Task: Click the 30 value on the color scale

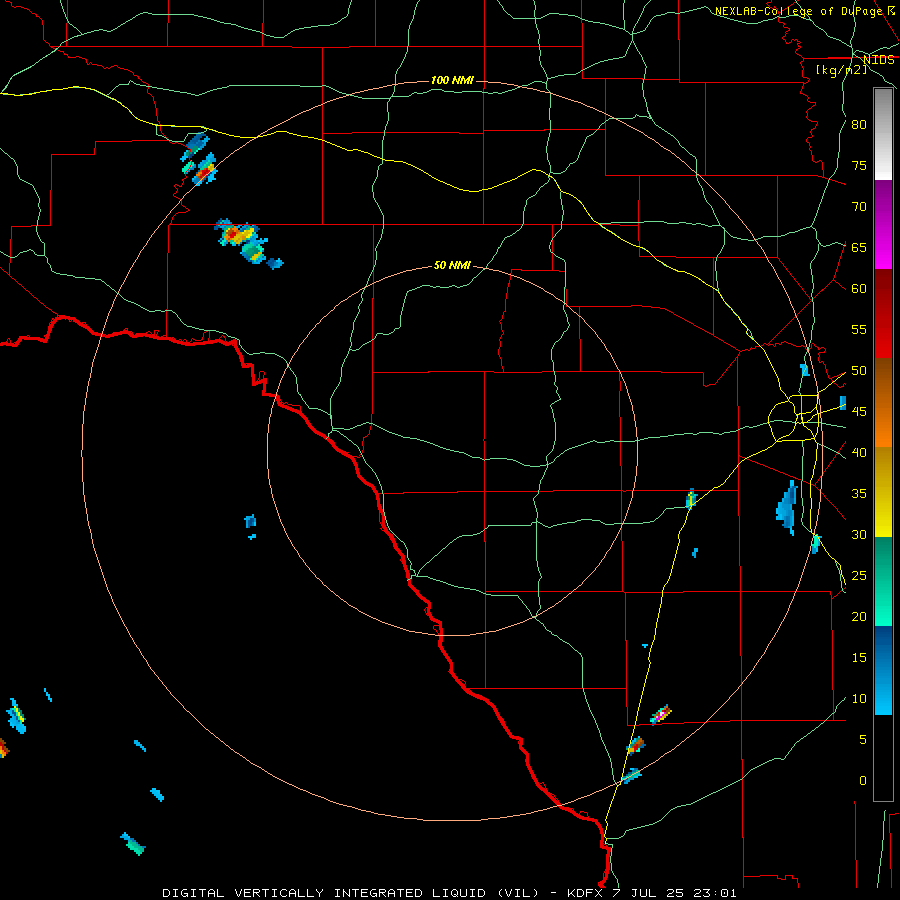Action: coord(859,534)
